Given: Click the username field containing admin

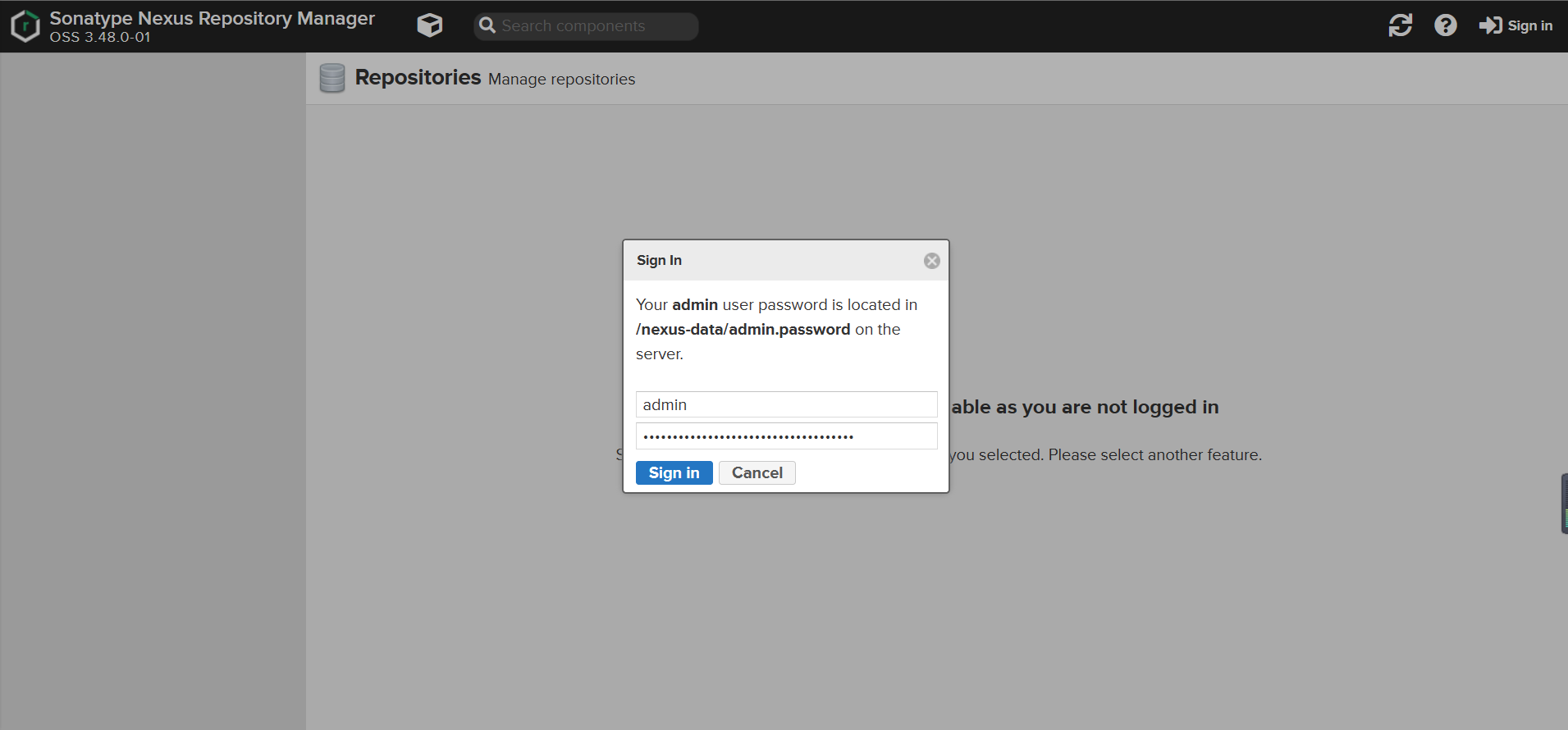Looking at the screenshot, I should 786,404.
